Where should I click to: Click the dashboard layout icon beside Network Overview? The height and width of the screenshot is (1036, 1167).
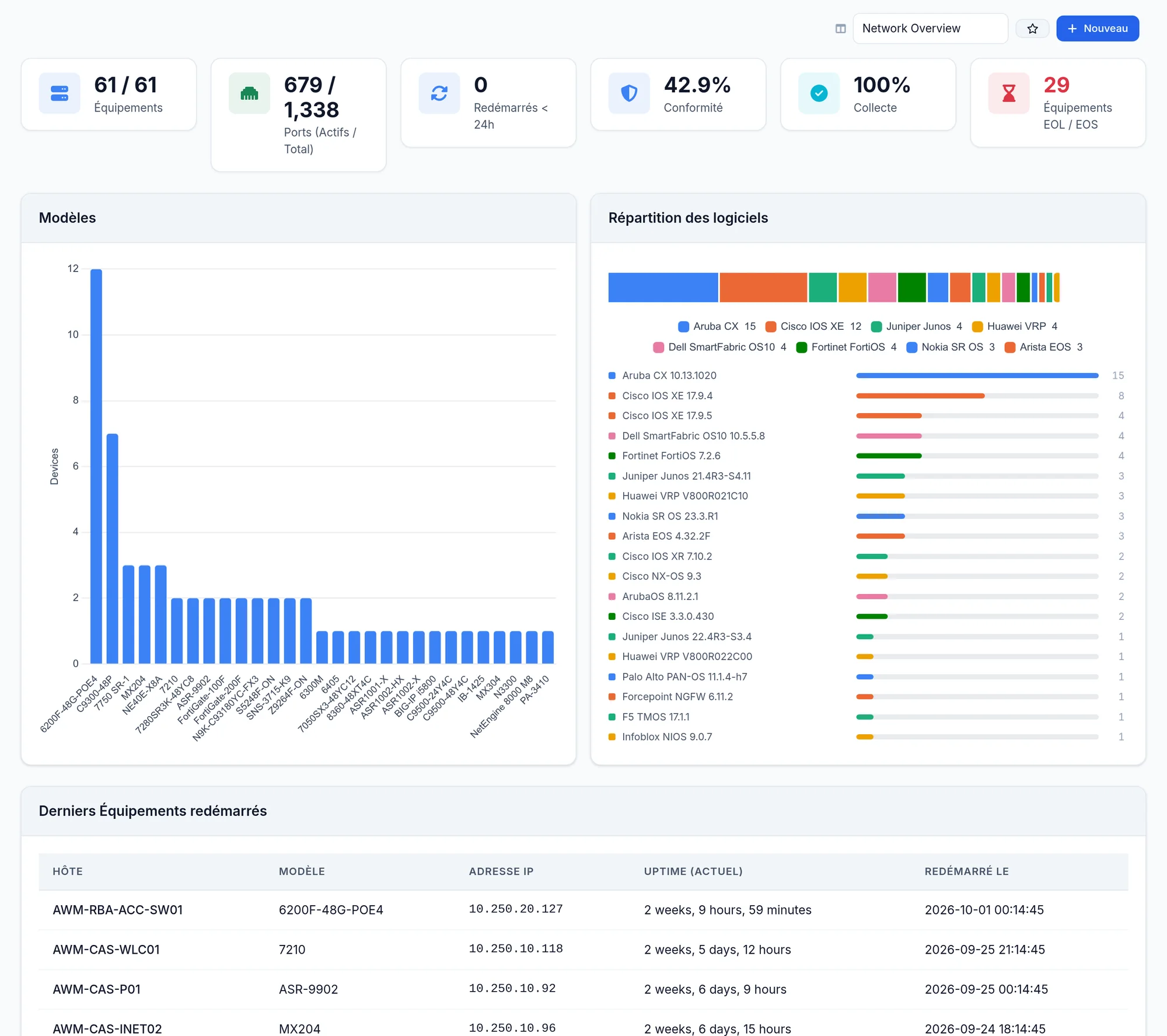[840, 29]
